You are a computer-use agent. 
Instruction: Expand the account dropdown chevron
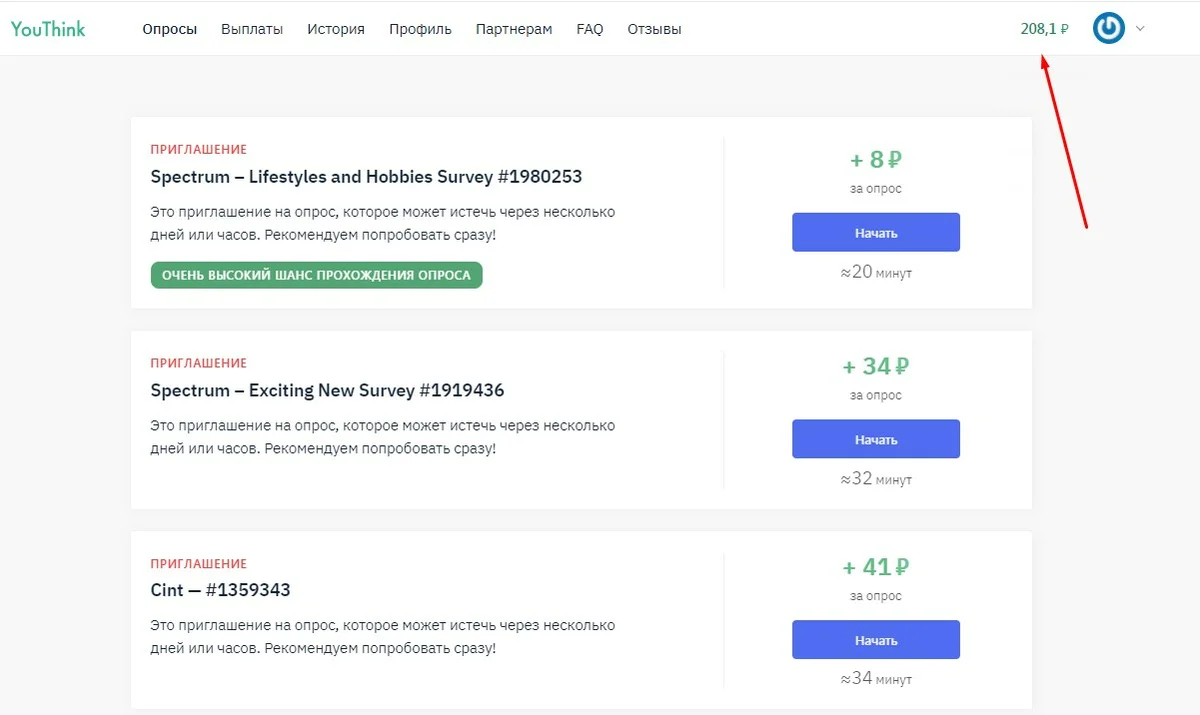(x=1140, y=29)
